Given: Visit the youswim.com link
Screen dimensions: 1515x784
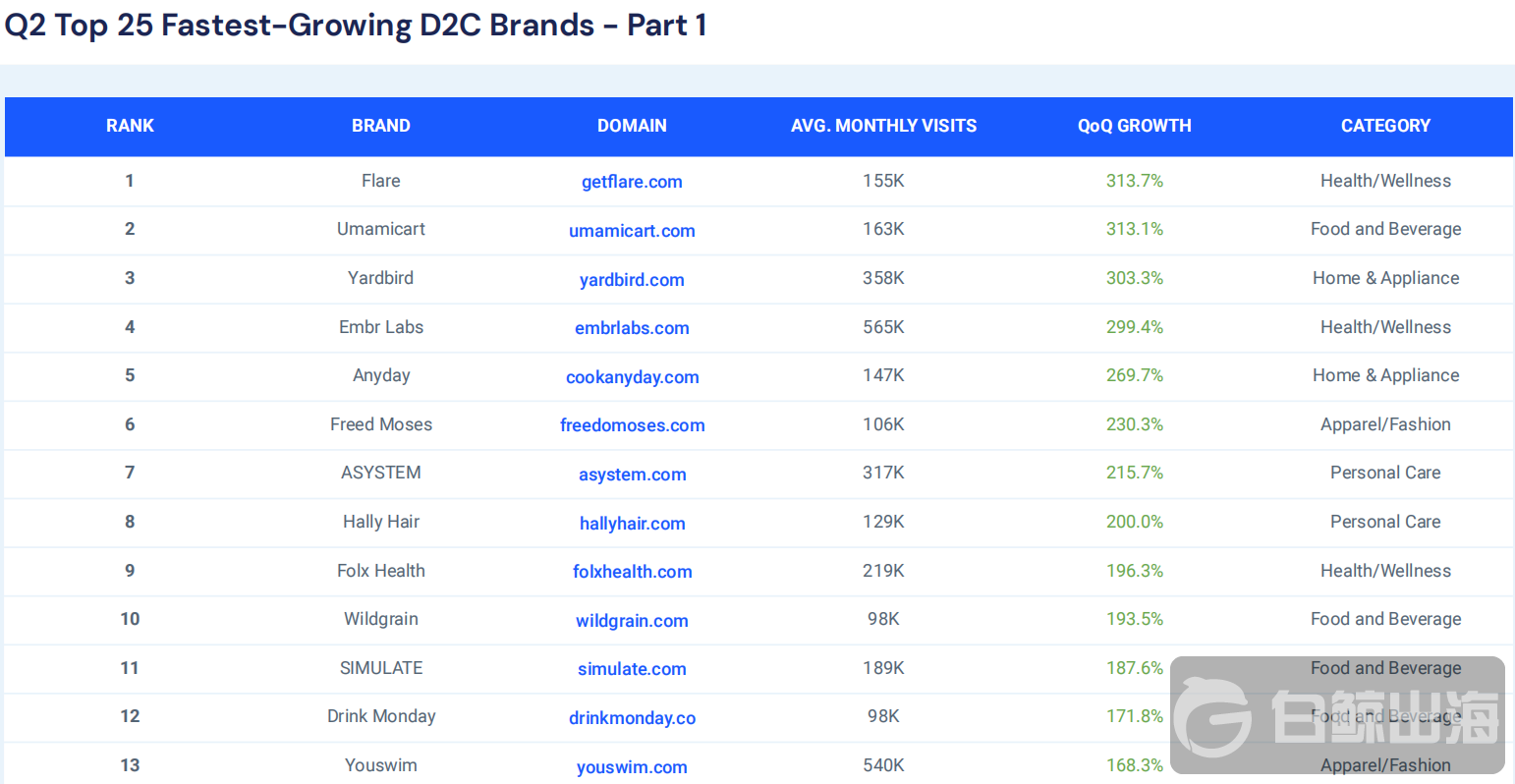Looking at the screenshot, I should pos(632,767).
